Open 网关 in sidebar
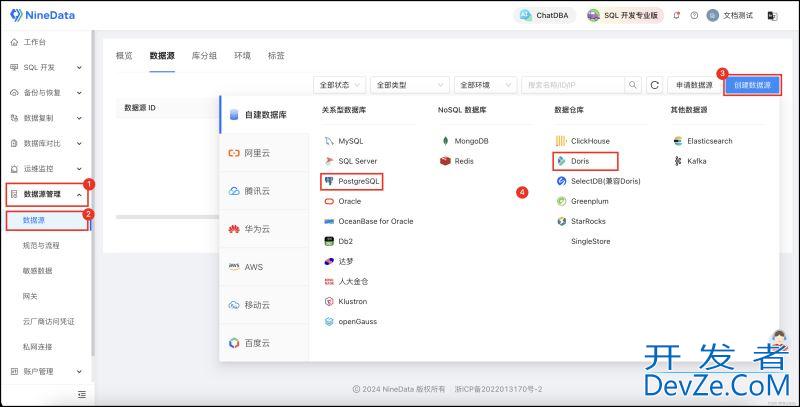This screenshot has width=800, height=407. coord(30,296)
